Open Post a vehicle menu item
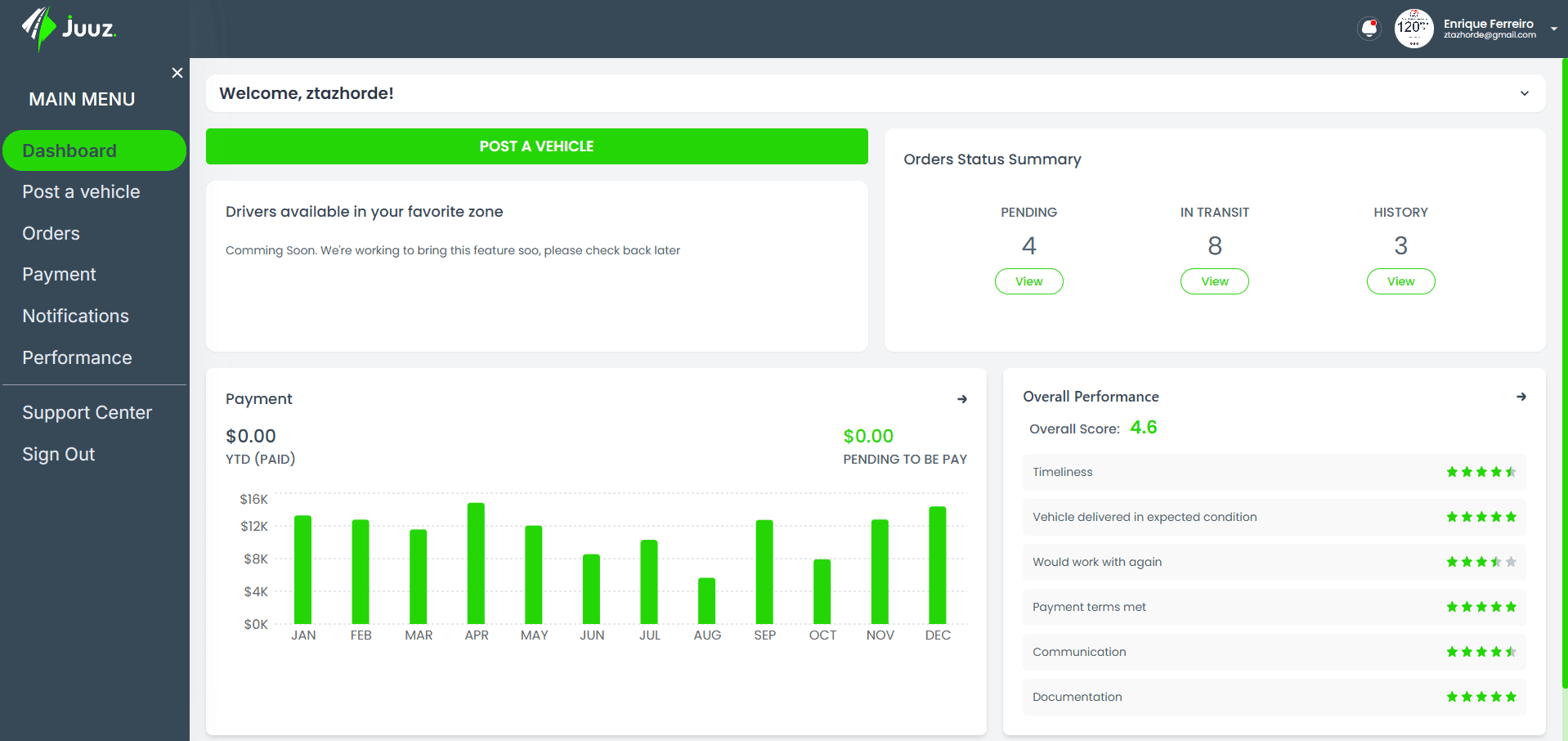This screenshot has width=1568, height=741. [81, 191]
